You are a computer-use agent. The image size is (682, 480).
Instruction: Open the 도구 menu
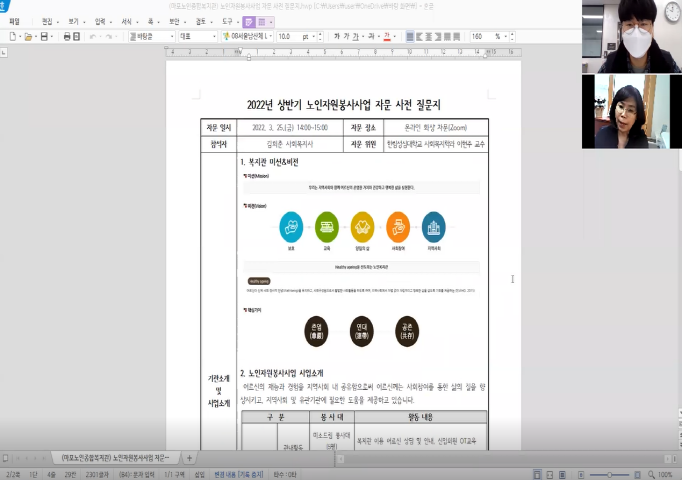coord(227,22)
